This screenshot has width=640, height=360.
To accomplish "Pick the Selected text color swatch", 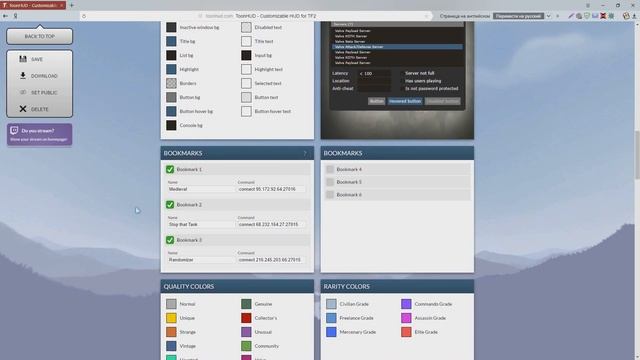I will coord(246,83).
